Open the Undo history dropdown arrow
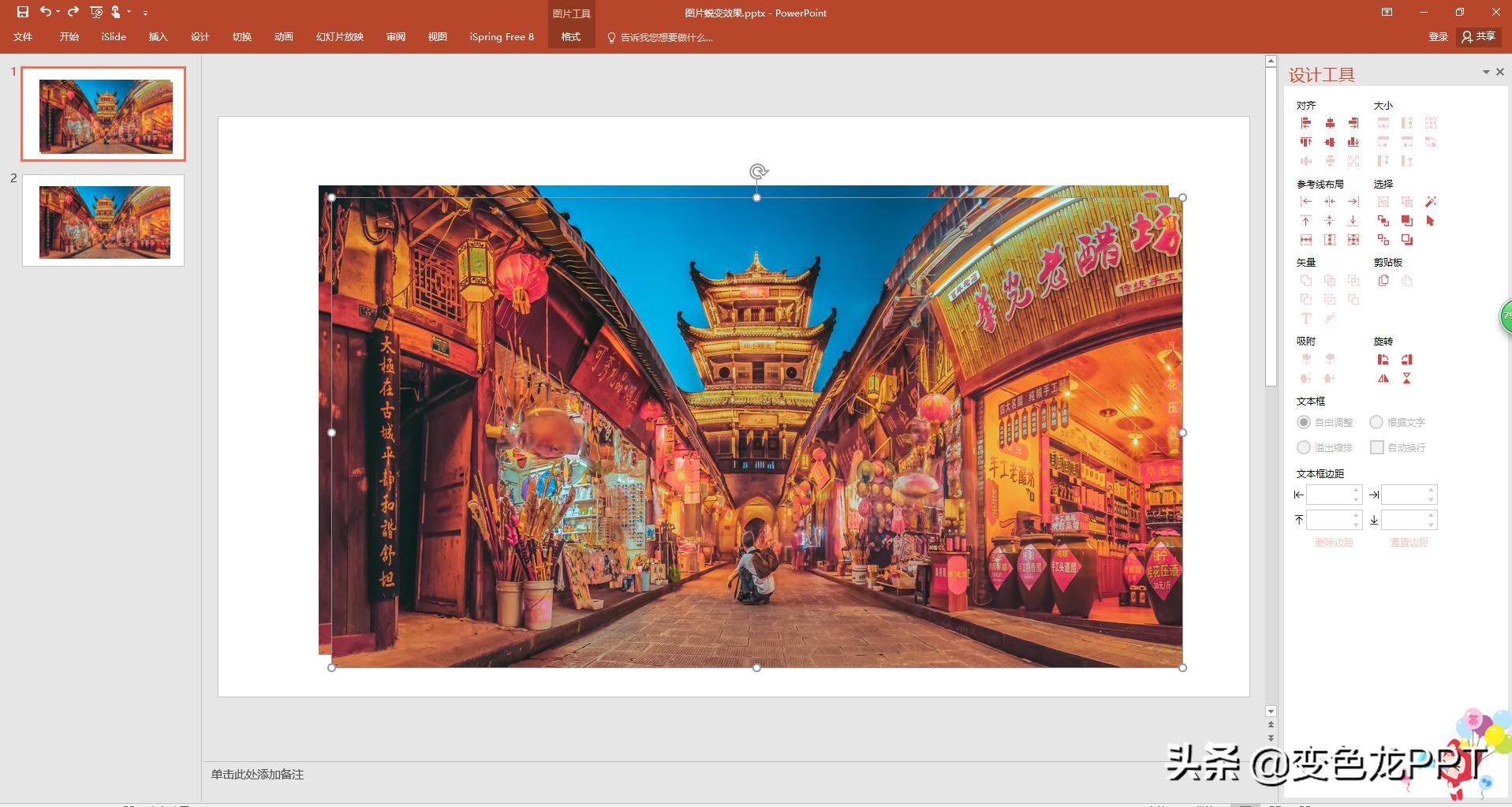Viewport: 1512px width, 807px height. [x=58, y=12]
